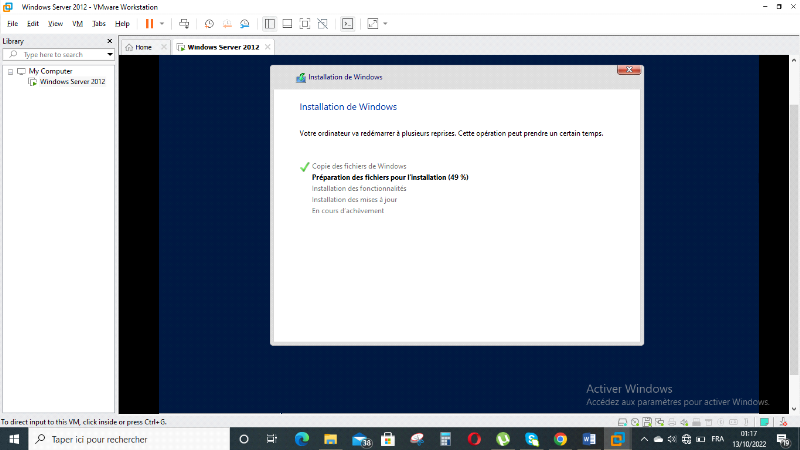
Task: Open the Edit menu
Action: pos(33,23)
